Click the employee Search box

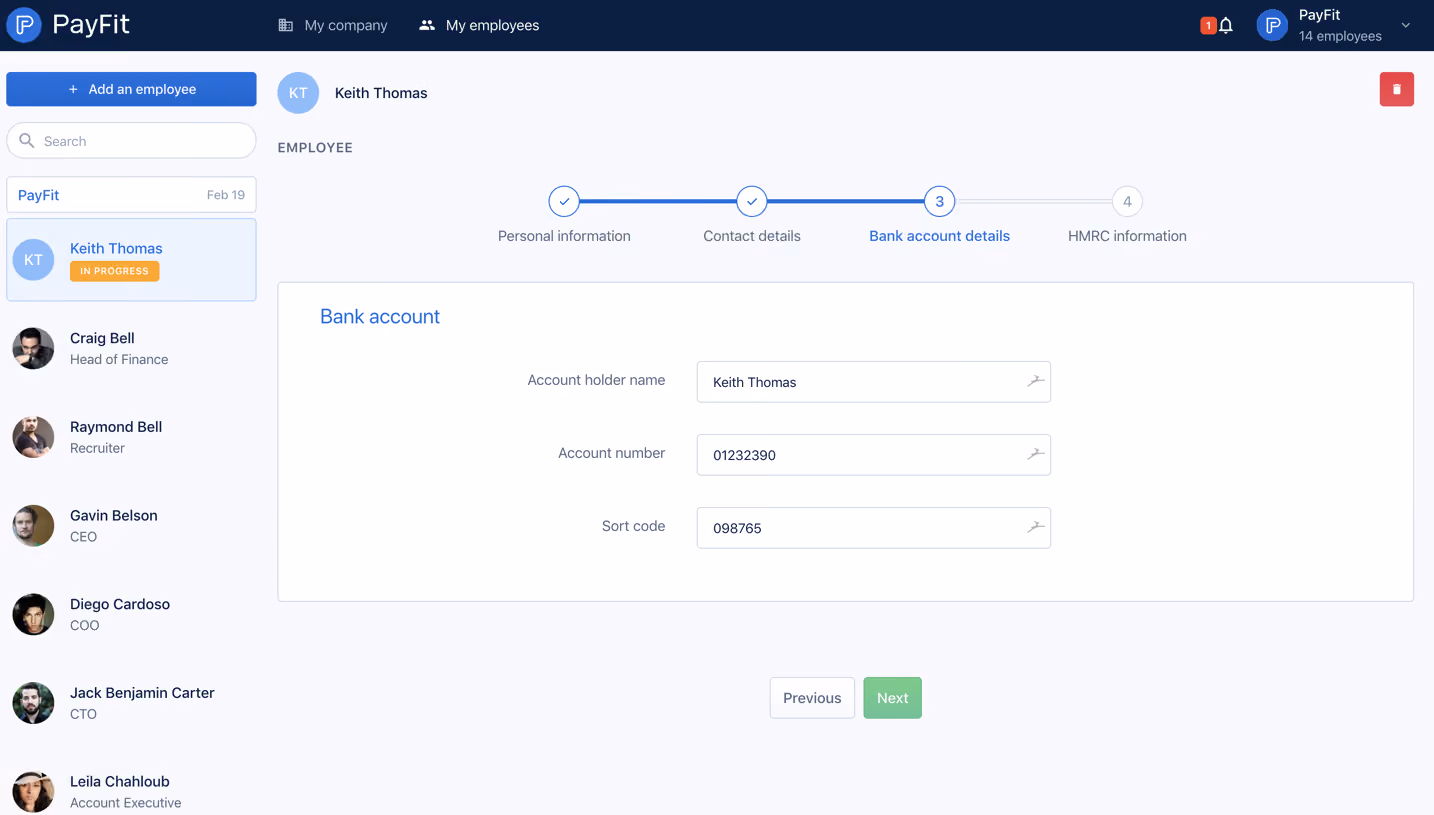click(131, 141)
